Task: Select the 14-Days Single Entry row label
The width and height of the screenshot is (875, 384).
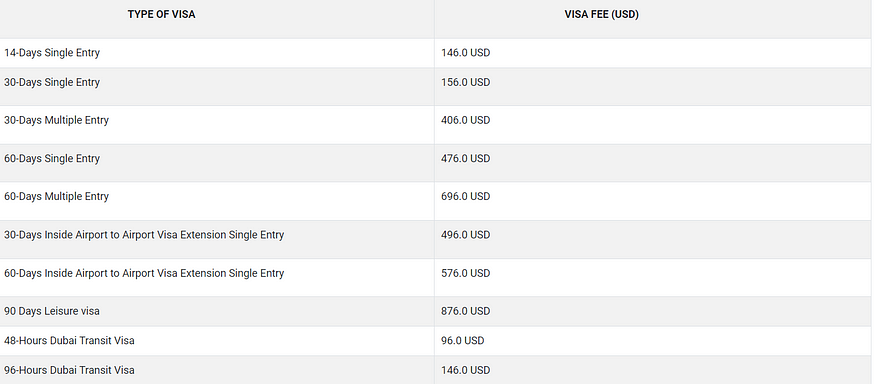Action: 52,53
